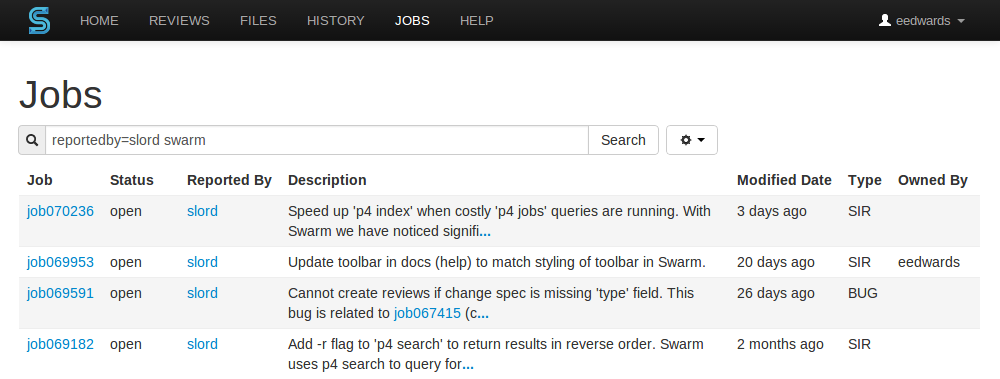Open job069953 link
This screenshot has height=379, width=1000.
tap(61, 262)
